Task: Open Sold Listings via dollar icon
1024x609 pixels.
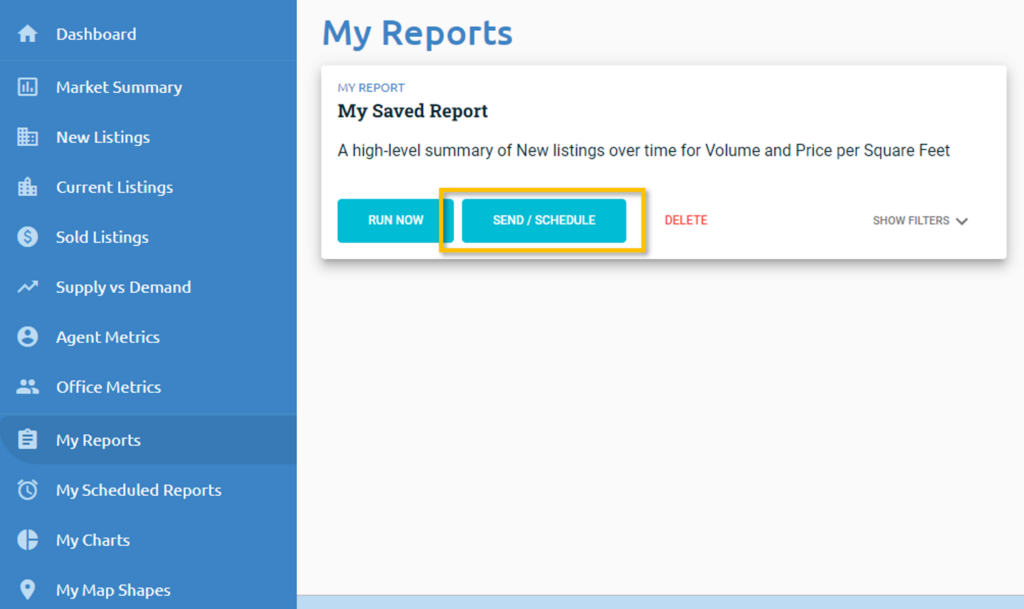Action: click(x=28, y=237)
